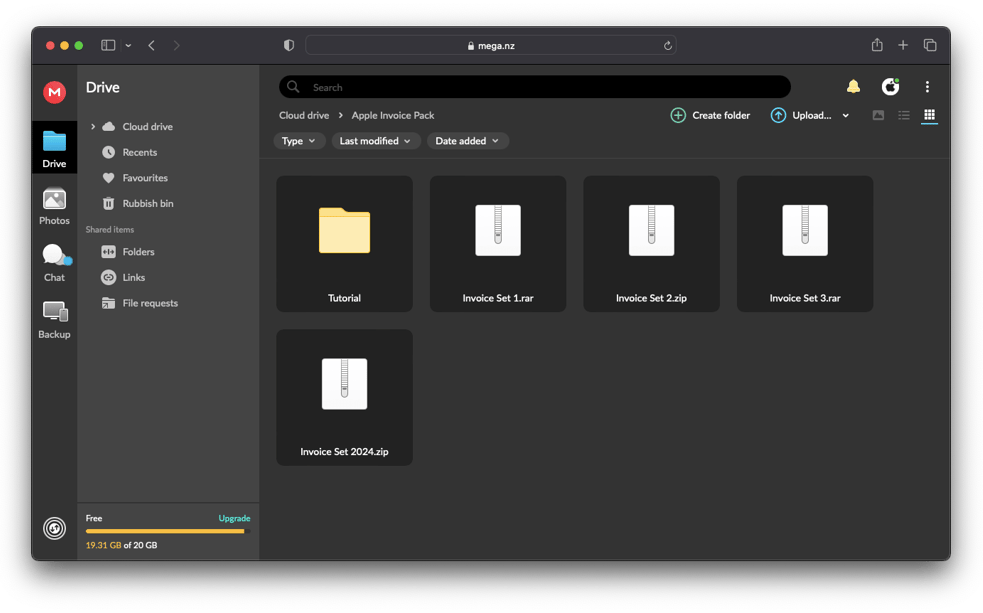Click the Create folder button
The height and width of the screenshot is (613, 983).
point(711,115)
